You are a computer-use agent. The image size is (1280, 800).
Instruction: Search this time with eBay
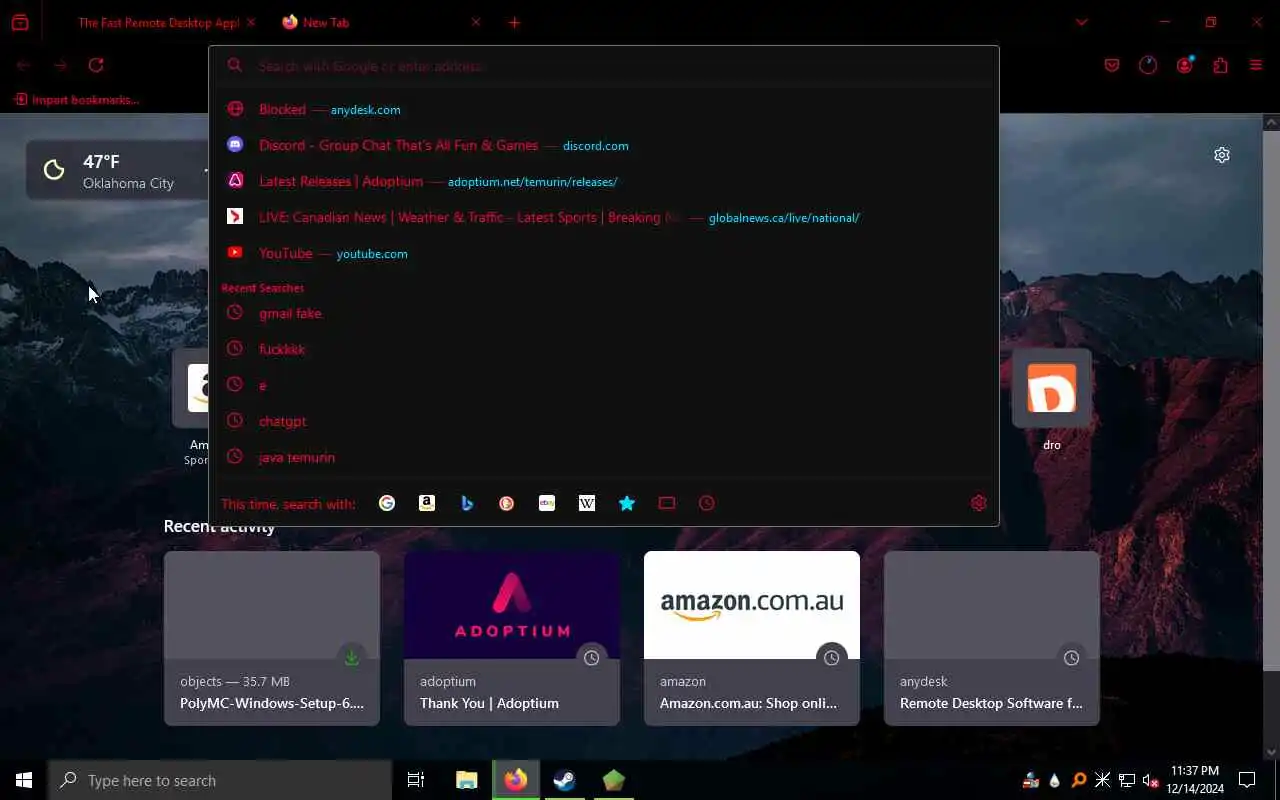pyautogui.click(x=547, y=503)
